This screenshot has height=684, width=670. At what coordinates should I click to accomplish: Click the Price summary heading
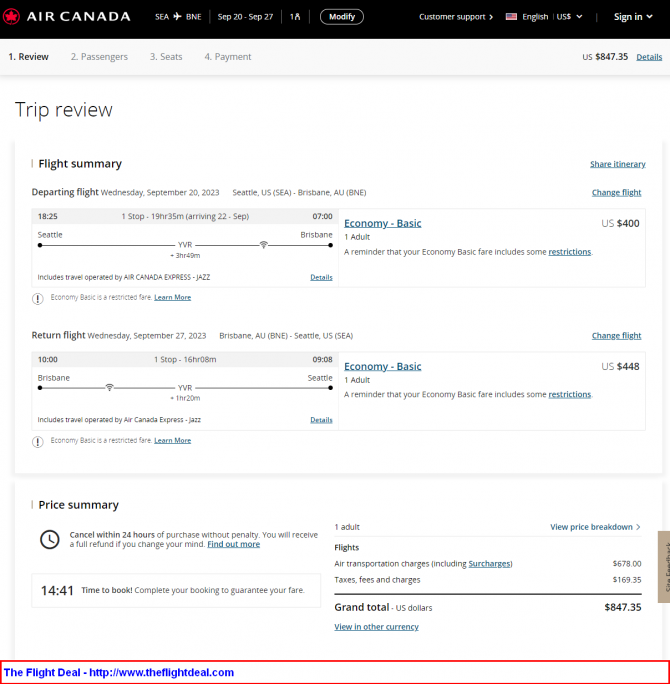(79, 505)
